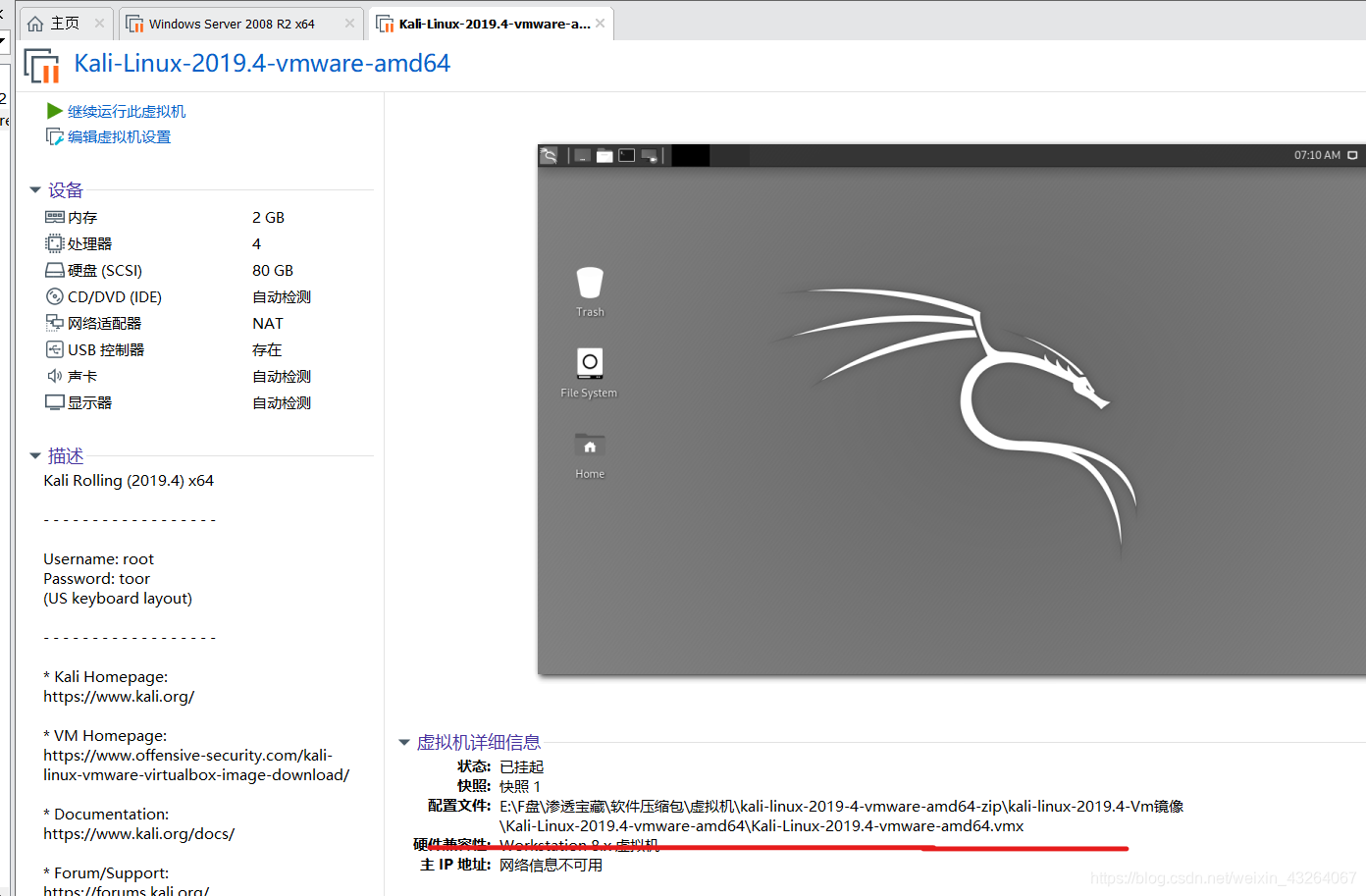Select the 内存 device row label

82,217
